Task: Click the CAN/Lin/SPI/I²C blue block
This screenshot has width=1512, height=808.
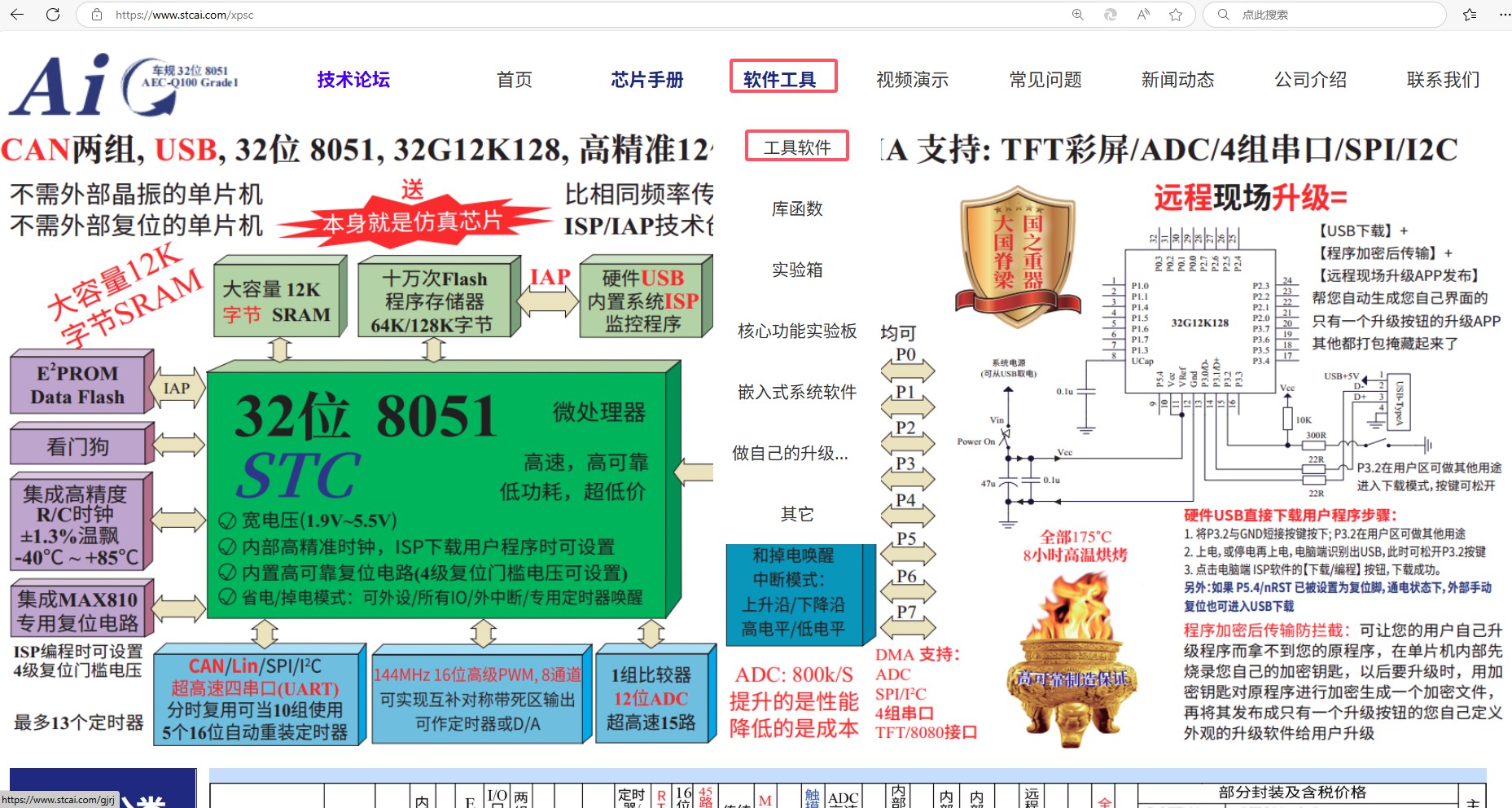Action: [x=261, y=696]
